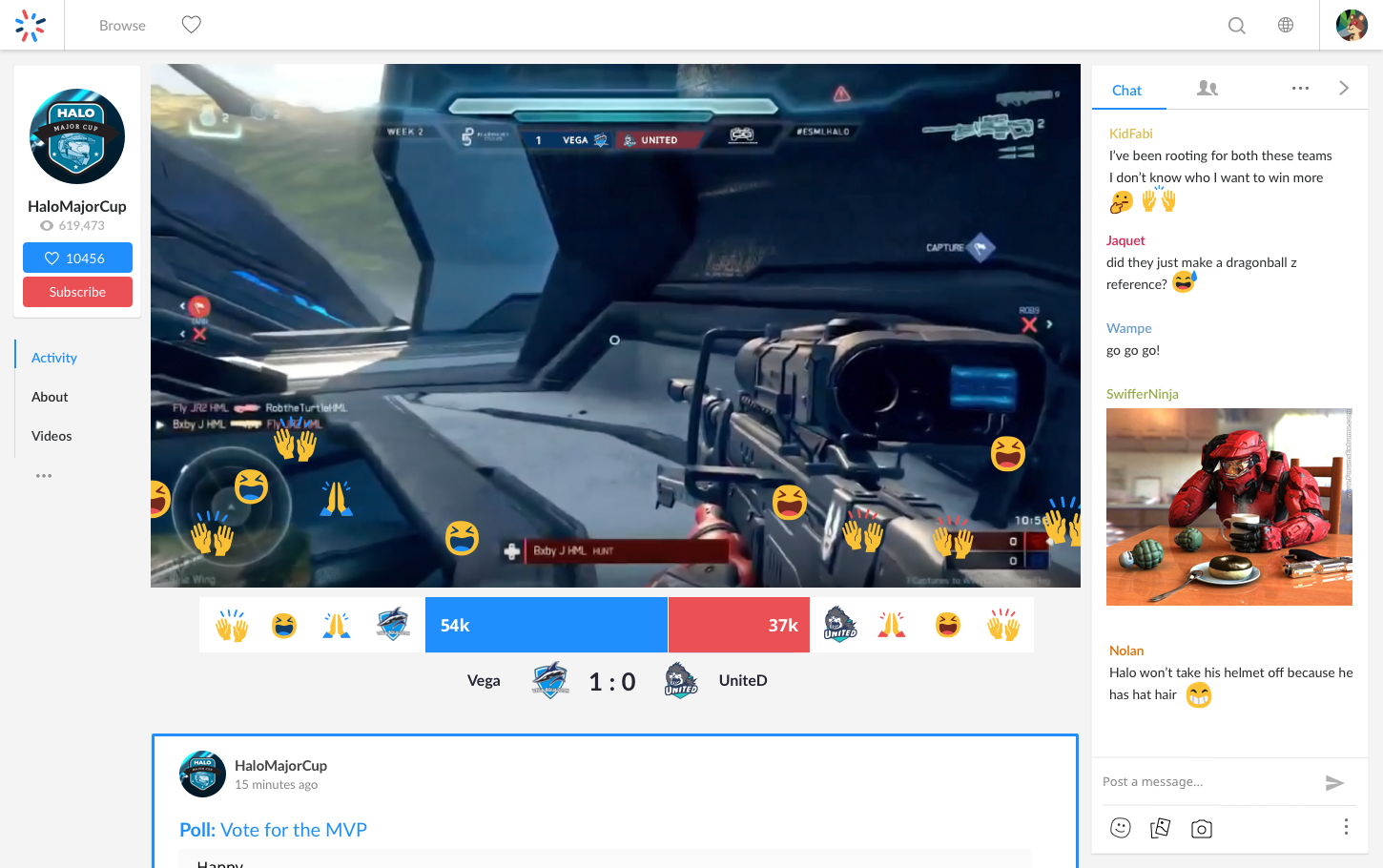Open the stickers icon in chat

(1161, 828)
